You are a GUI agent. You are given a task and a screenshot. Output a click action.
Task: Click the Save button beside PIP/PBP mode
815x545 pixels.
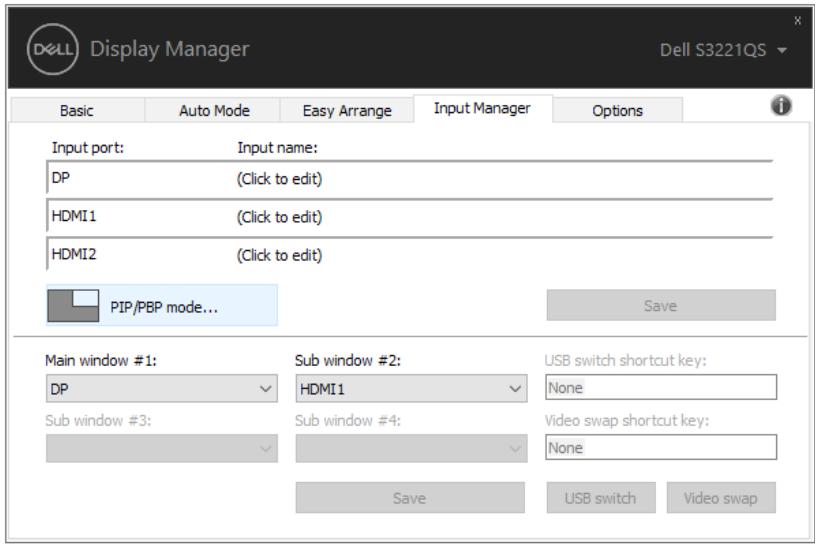661,305
